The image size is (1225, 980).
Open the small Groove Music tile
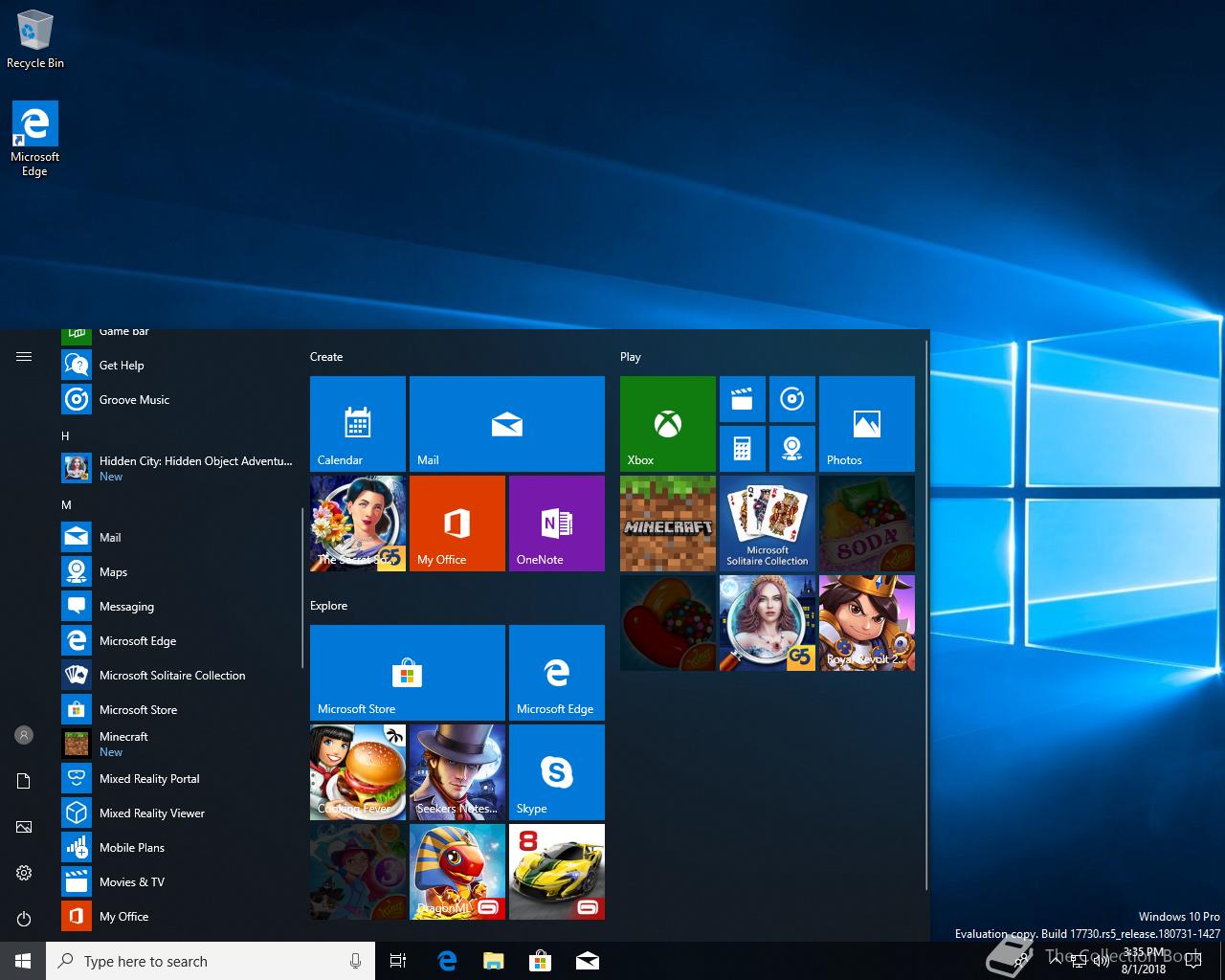point(792,399)
